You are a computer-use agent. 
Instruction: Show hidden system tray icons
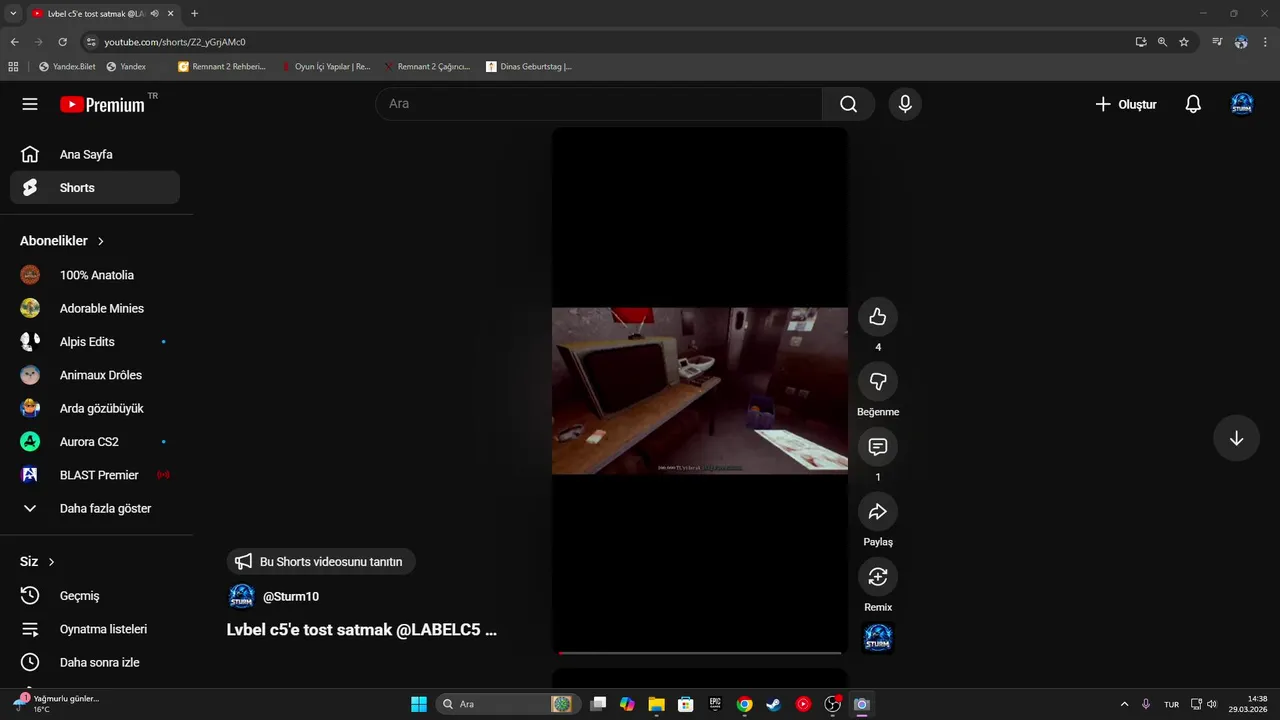pyautogui.click(x=1124, y=704)
